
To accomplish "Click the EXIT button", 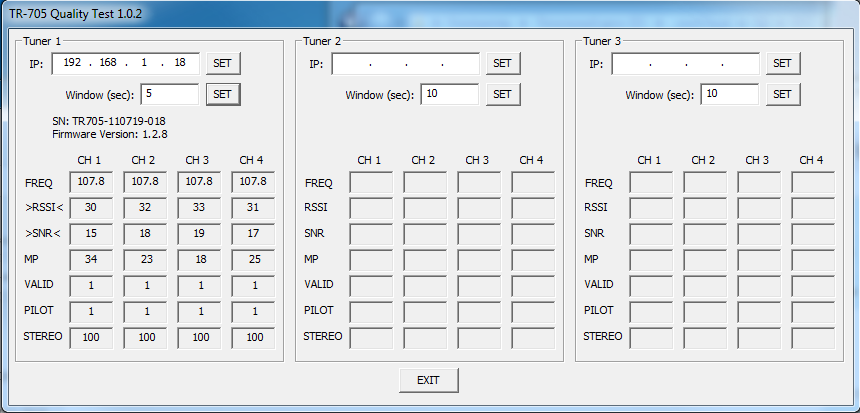I will (x=429, y=380).
